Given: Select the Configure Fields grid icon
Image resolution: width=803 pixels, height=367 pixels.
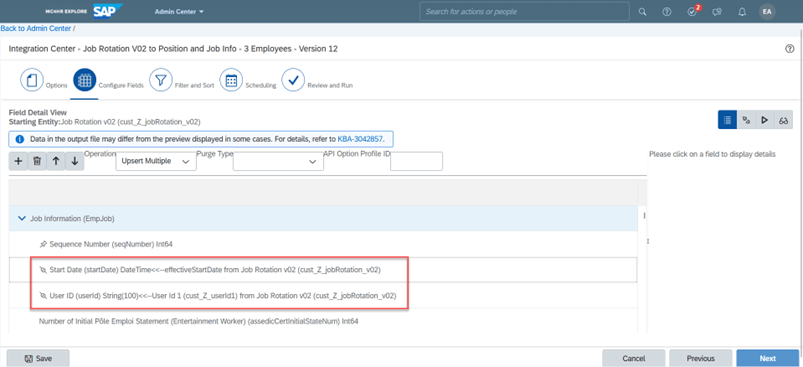Looking at the screenshot, I should [x=84, y=80].
